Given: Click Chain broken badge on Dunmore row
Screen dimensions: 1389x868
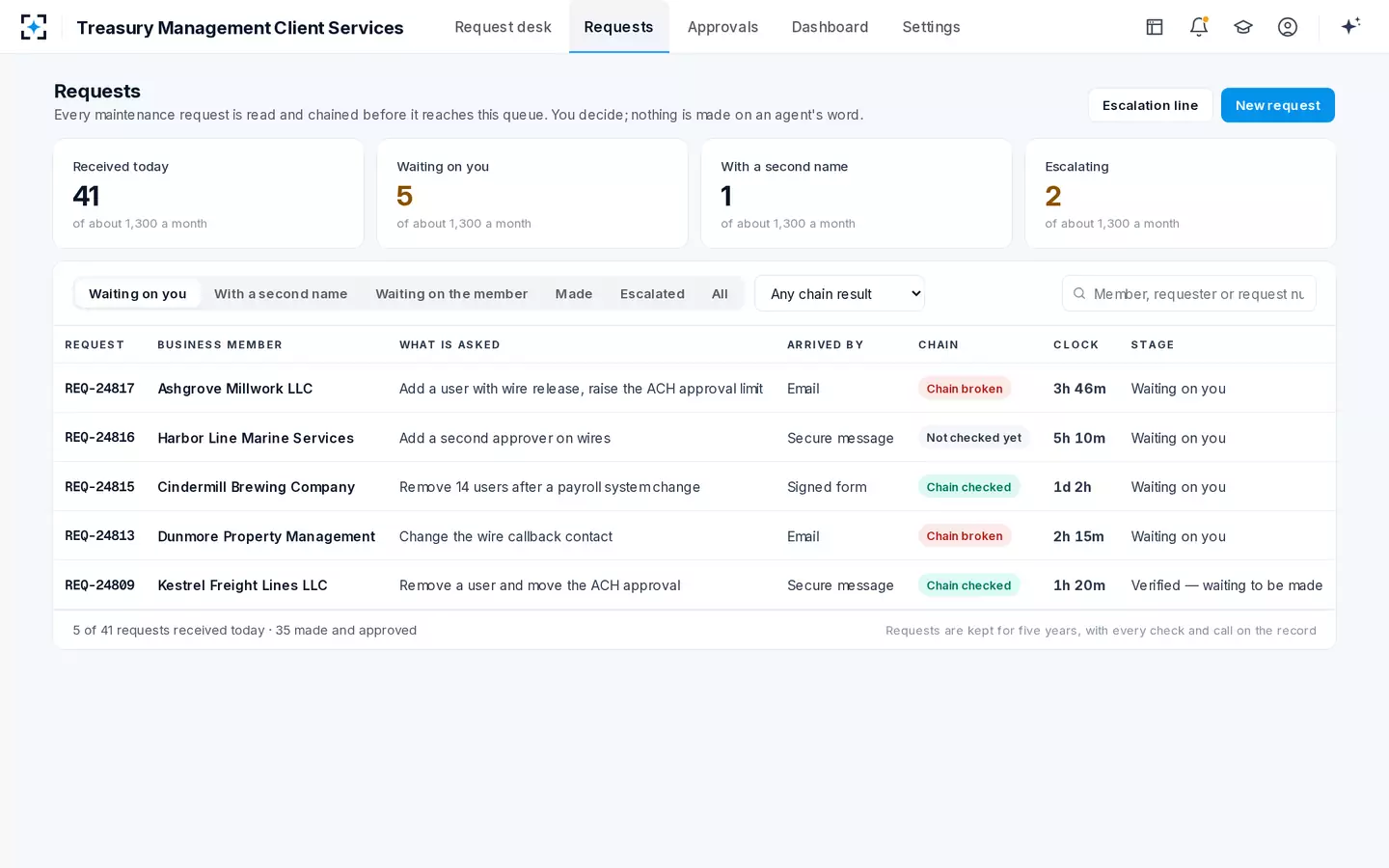Looking at the screenshot, I should coord(965,536).
